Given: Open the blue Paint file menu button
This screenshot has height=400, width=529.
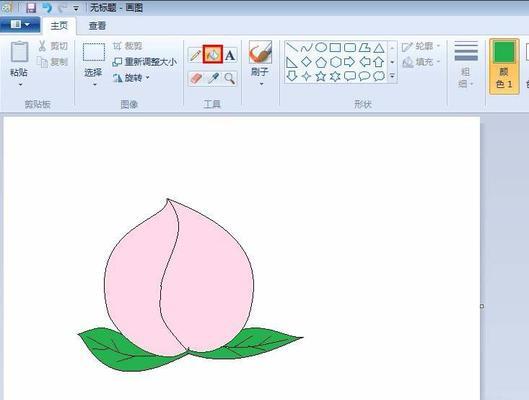Looking at the screenshot, I should (x=20, y=25).
